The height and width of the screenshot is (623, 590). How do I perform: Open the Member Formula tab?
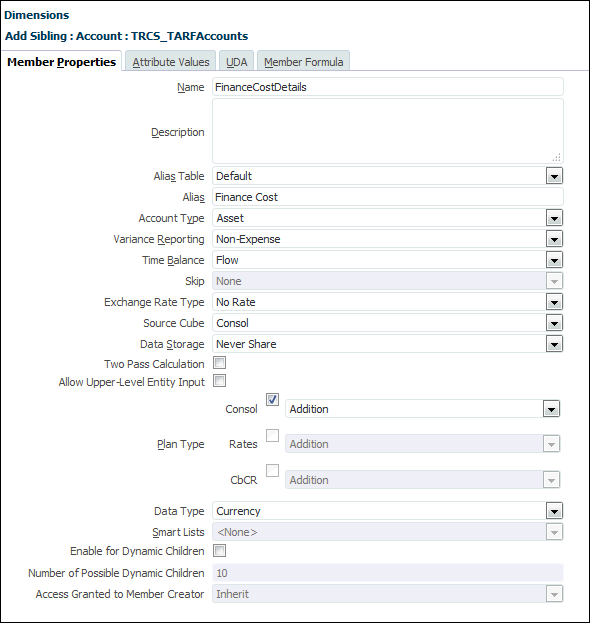[x=304, y=62]
